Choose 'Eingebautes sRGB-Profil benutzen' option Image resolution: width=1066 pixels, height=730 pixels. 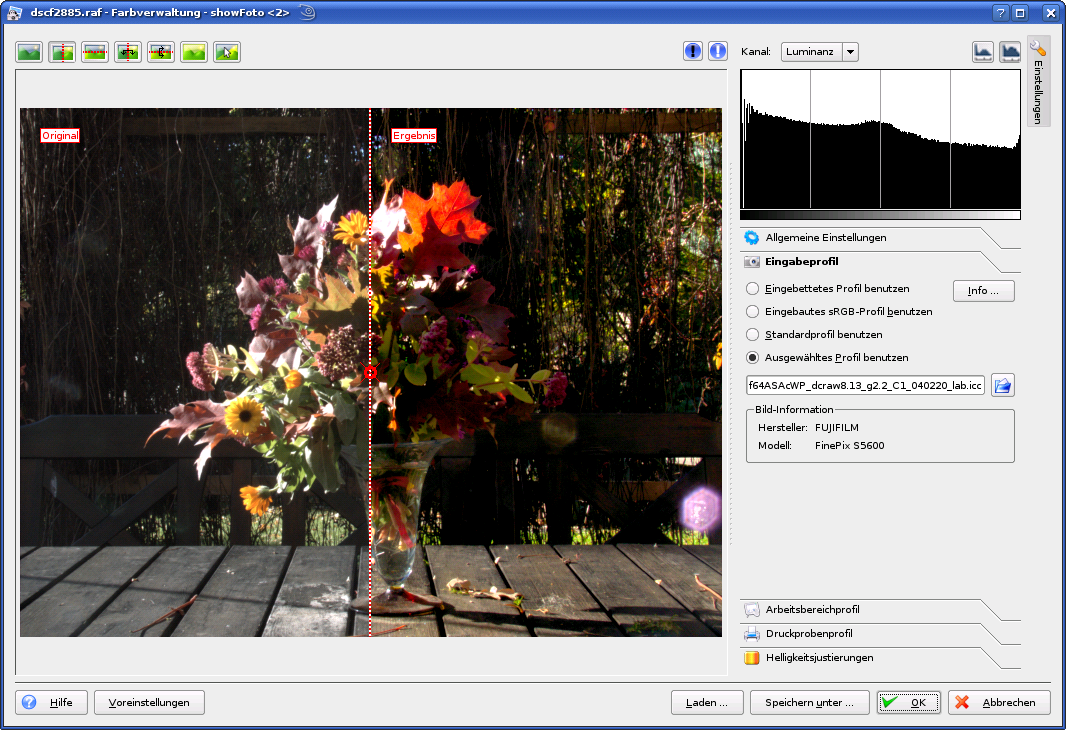point(753,312)
